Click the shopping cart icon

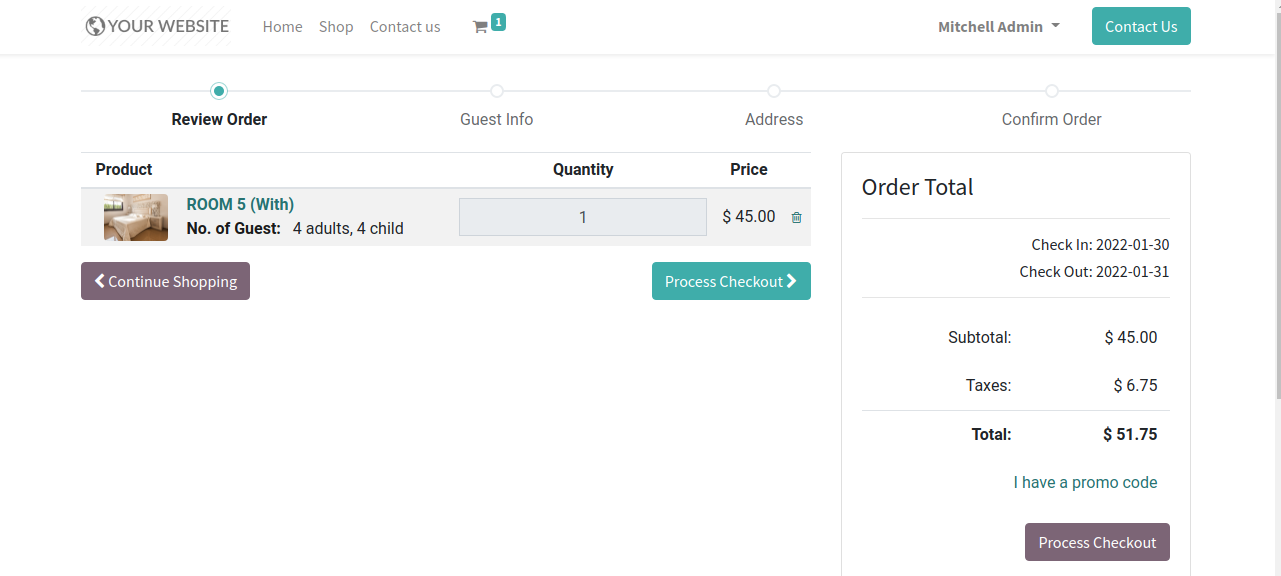480,28
